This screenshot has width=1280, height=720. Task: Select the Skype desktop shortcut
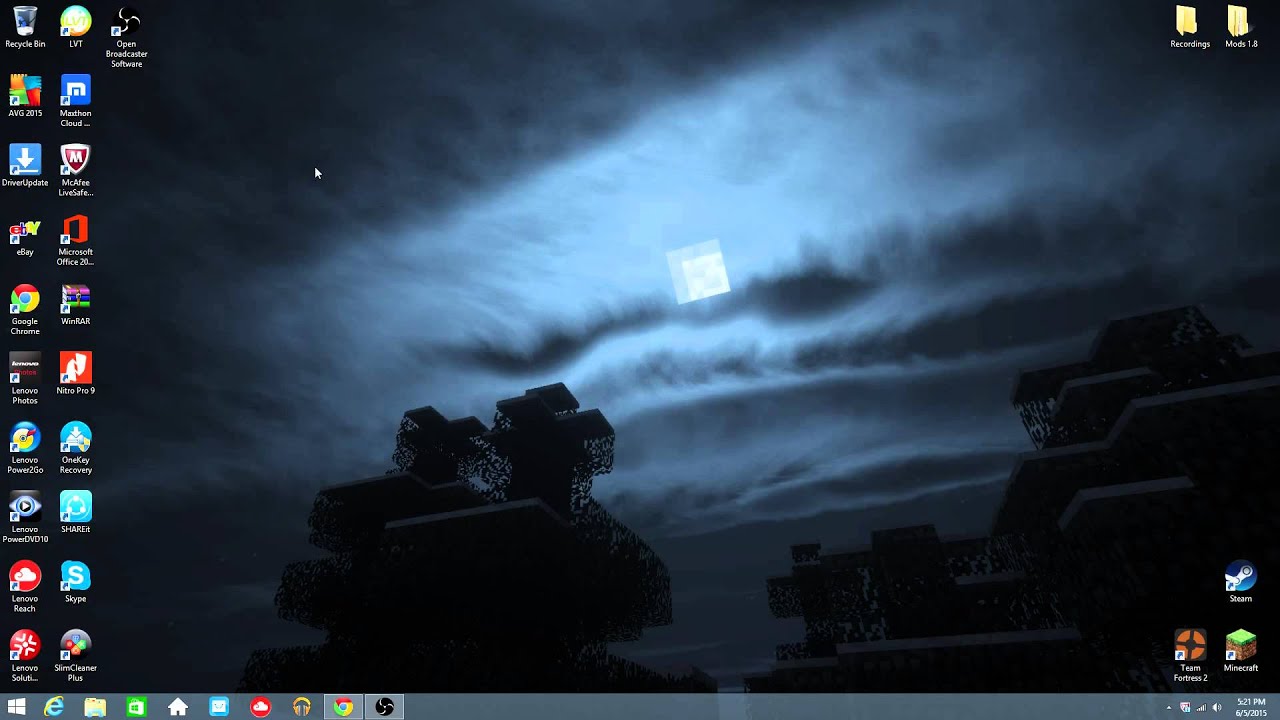click(75, 581)
